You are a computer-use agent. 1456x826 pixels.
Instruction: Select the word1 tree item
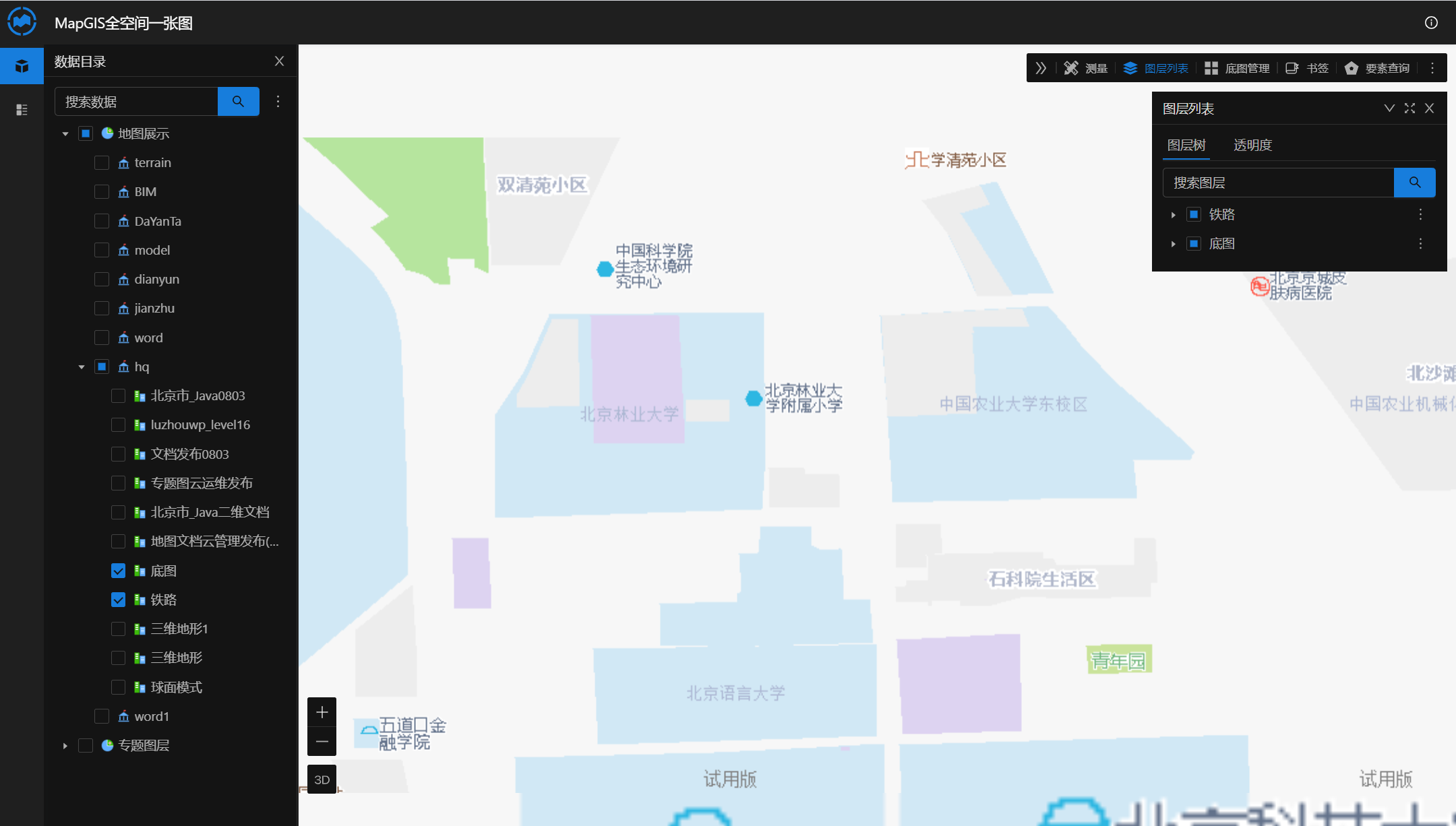click(x=152, y=716)
